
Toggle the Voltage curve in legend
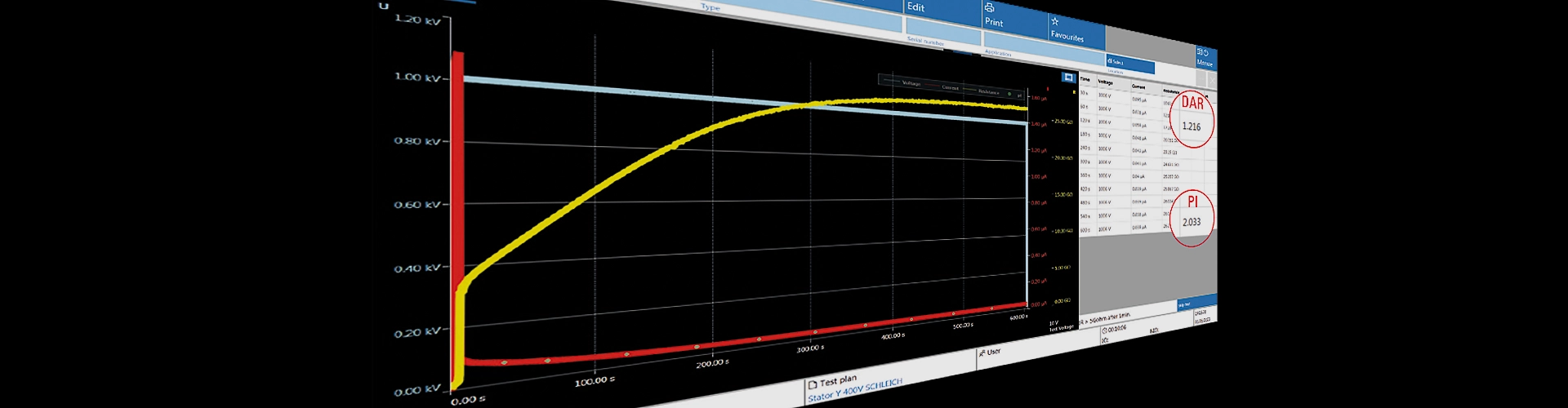point(911,83)
